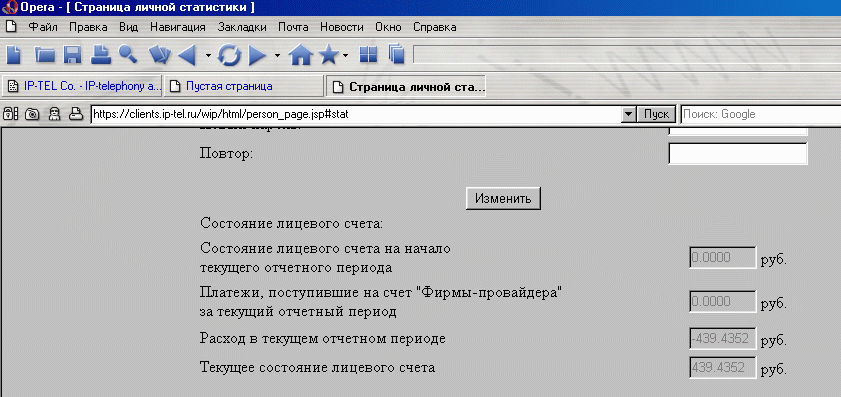Open the Правка menu
The height and width of the screenshot is (397, 841).
pos(88,27)
